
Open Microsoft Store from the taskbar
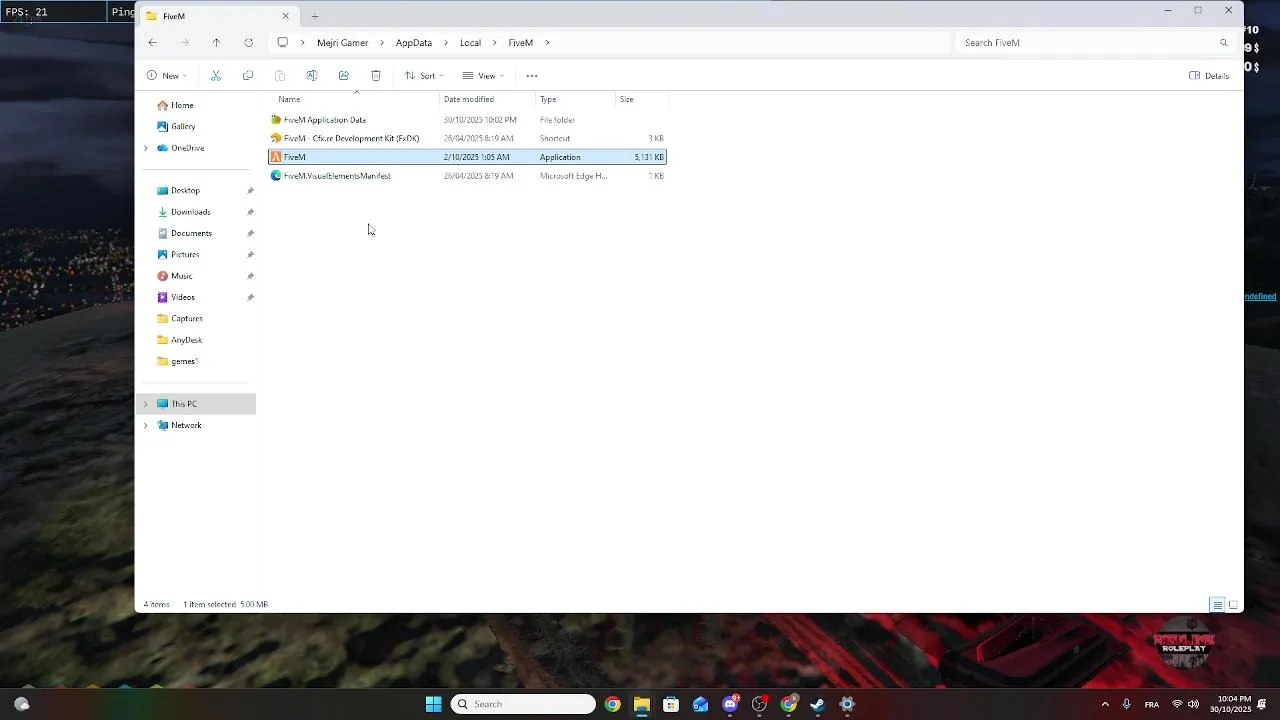[671, 704]
